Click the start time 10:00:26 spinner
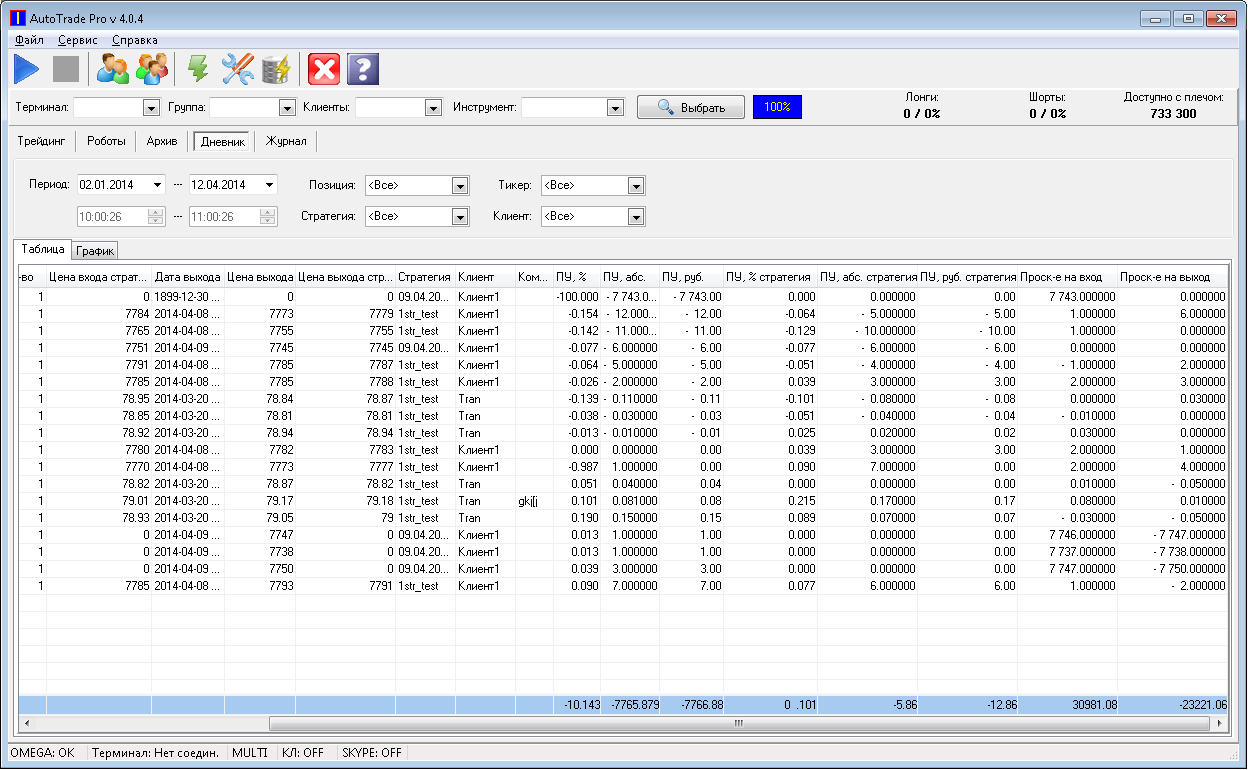The image size is (1248, 770). coord(156,216)
